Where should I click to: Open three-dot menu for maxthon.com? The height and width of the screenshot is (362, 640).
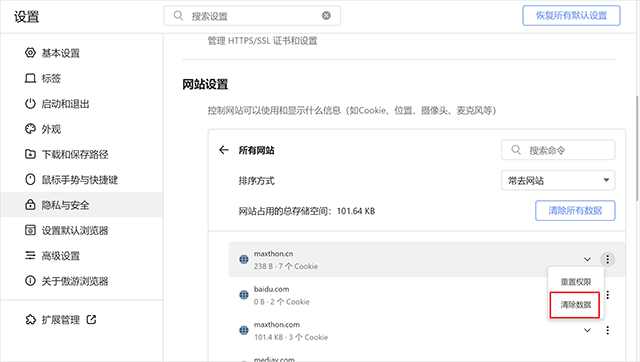point(608,330)
